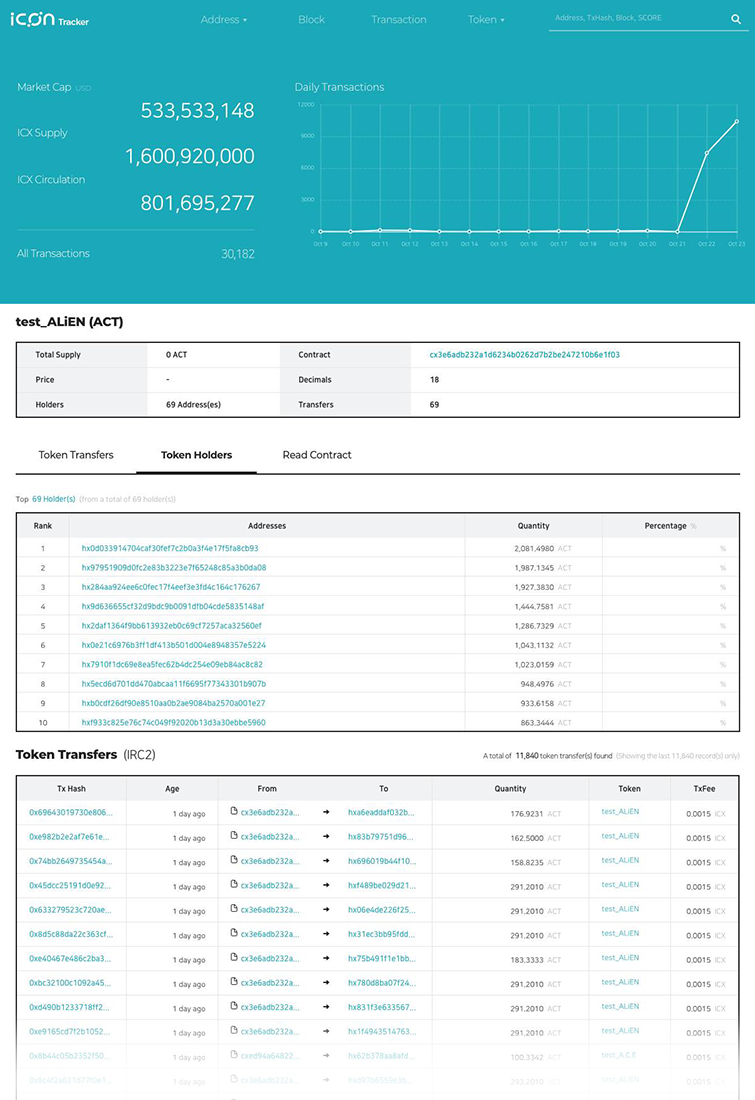Open the Token dropdown menu
This screenshot has height=1100, width=755.
click(486, 20)
